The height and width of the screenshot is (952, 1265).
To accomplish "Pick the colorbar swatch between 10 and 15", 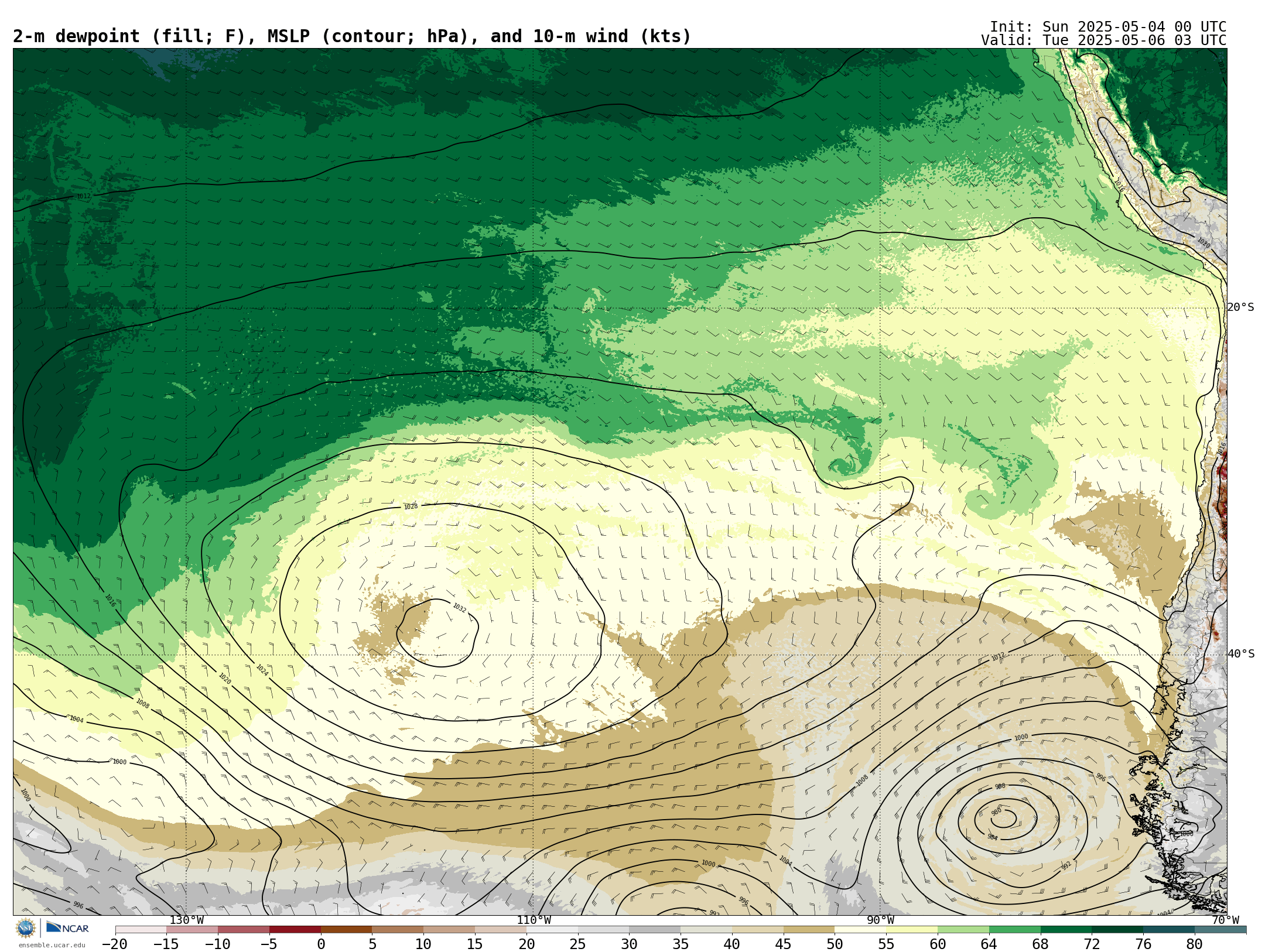I will point(449,930).
